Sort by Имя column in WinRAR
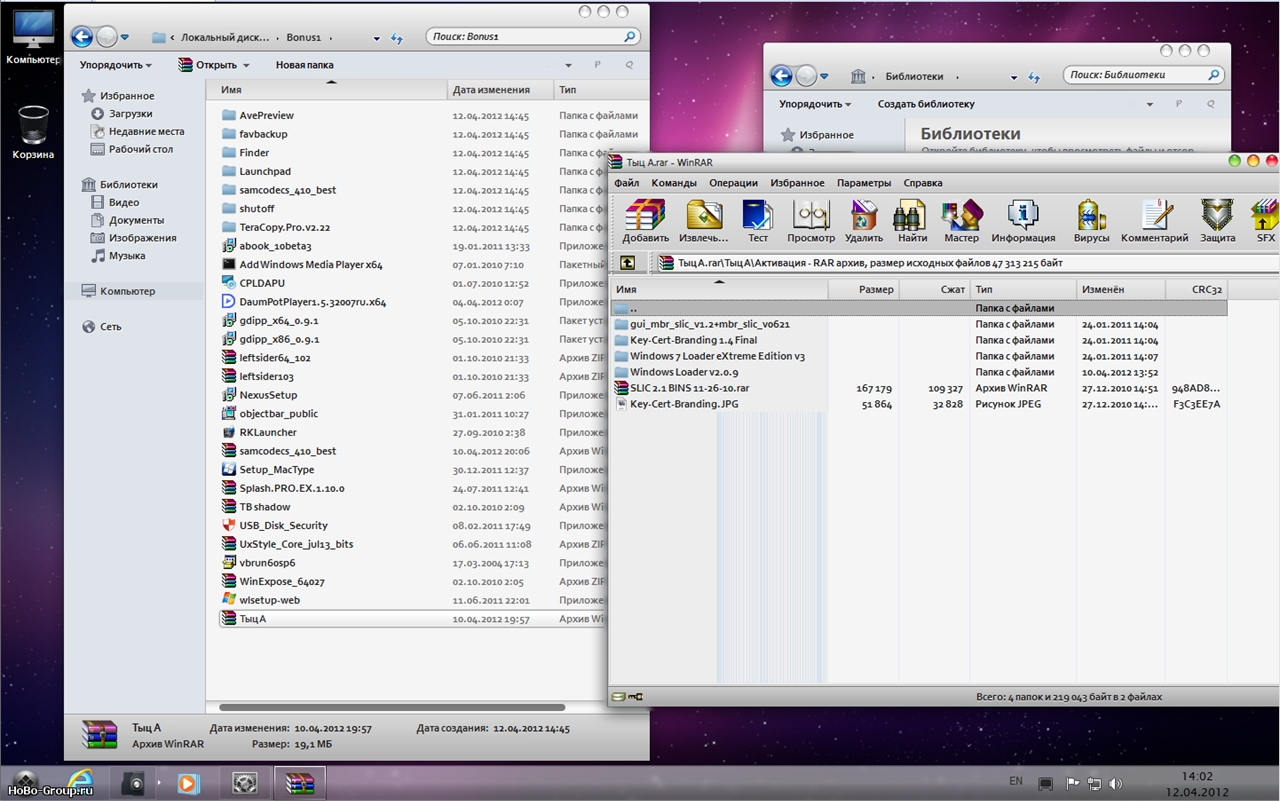1280x801 pixels. click(x=719, y=289)
